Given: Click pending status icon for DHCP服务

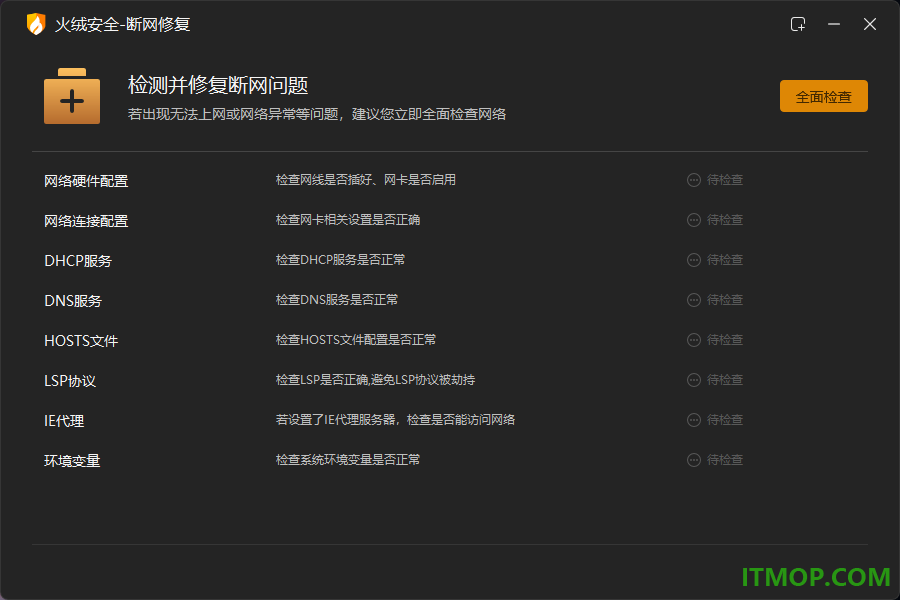Looking at the screenshot, I should click(694, 260).
